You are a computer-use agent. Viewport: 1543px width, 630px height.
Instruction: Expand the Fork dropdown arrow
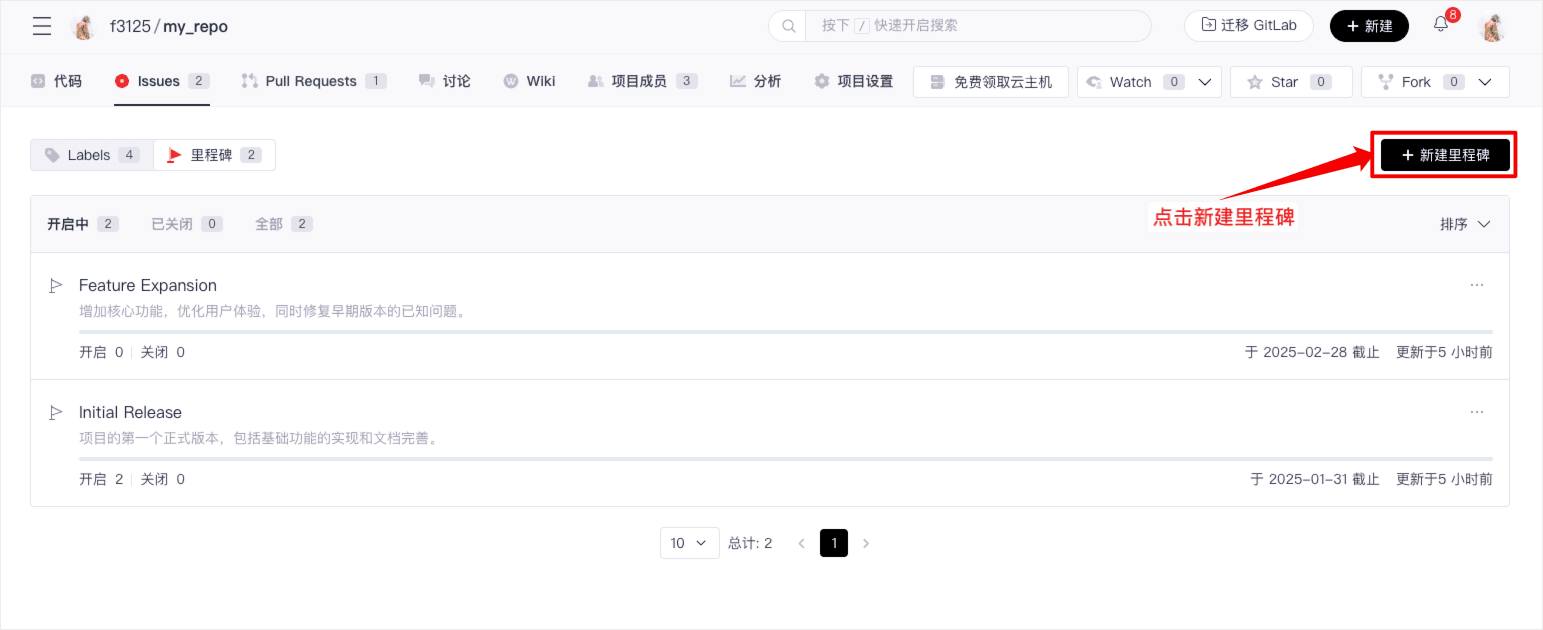tap(1485, 82)
